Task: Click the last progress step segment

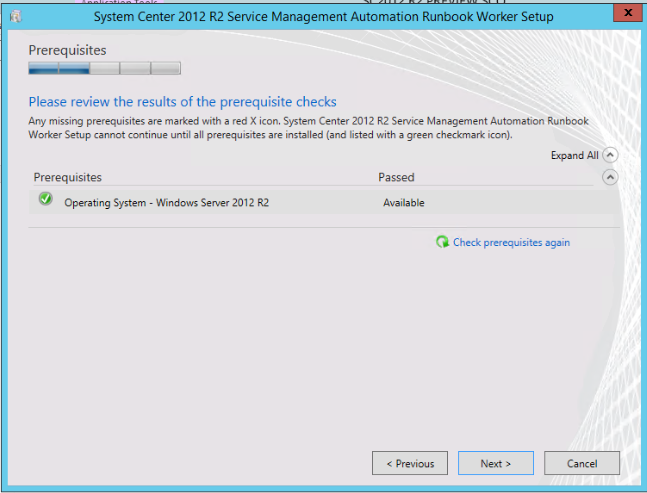Action: (x=165, y=68)
